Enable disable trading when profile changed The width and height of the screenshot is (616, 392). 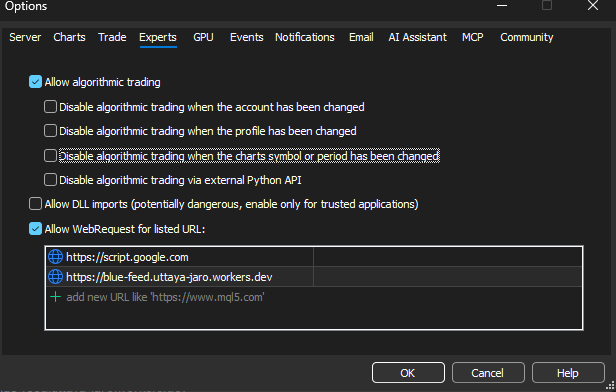point(50,131)
